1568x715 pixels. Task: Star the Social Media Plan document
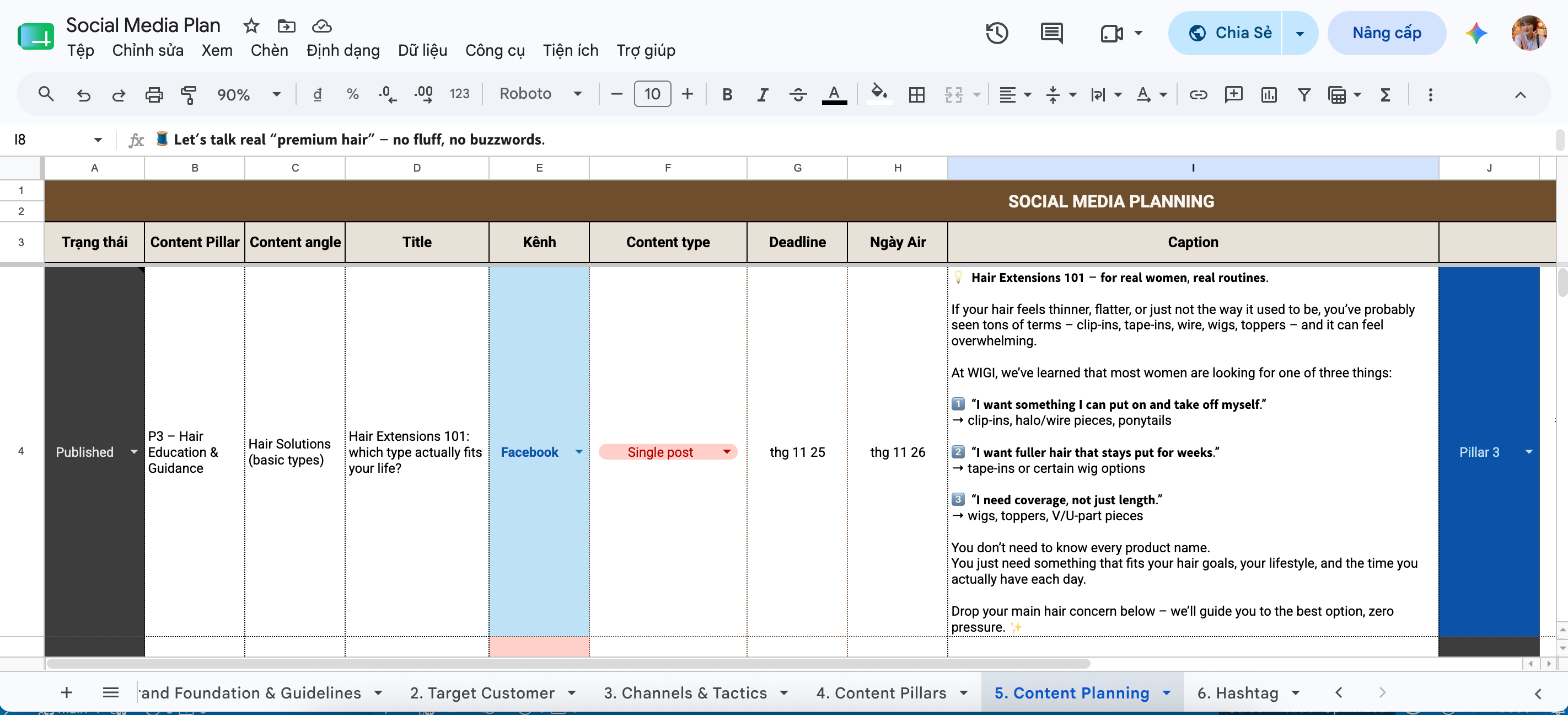251,25
